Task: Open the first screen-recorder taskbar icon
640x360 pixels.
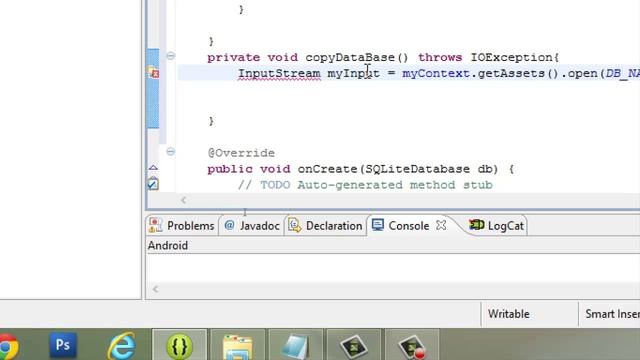Action: click(x=353, y=346)
